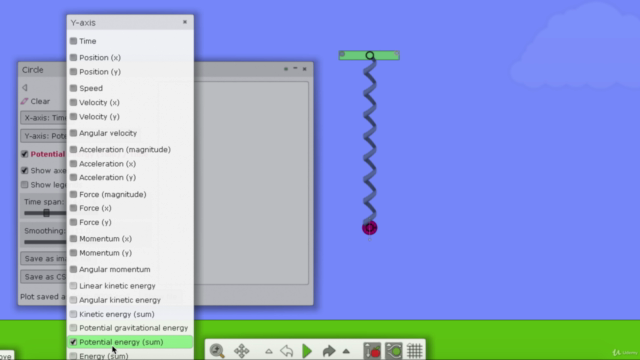This screenshot has width=640, height=360.
Task: Expand the redo options triangle right of the redo arrow
Action: [x=346, y=351]
